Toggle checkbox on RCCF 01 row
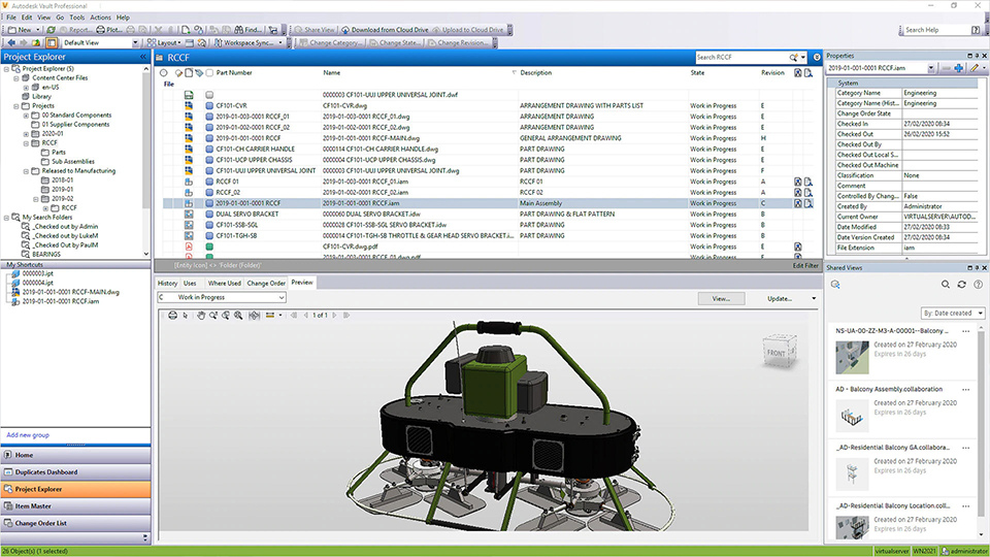 (x=210, y=182)
